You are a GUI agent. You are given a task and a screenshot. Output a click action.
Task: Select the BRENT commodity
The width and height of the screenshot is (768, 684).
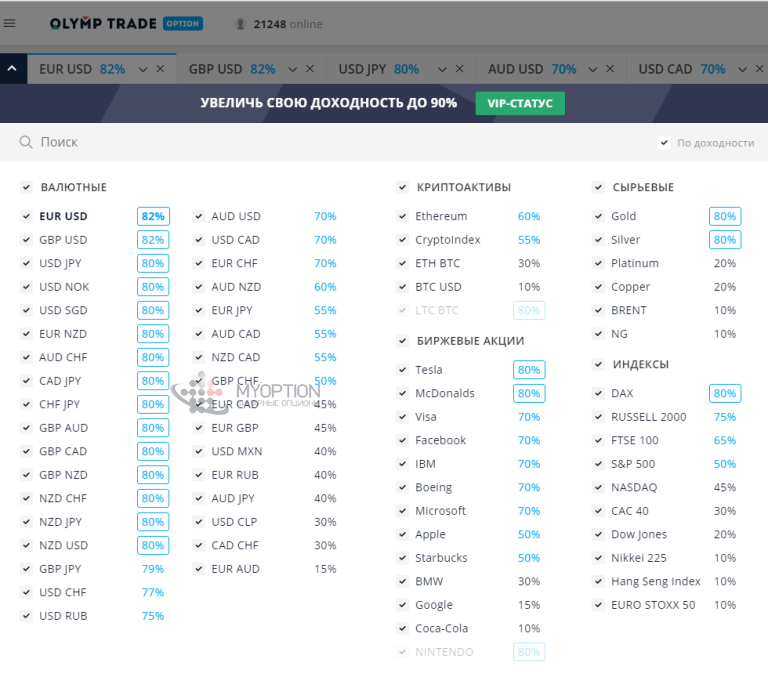click(x=629, y=310)
